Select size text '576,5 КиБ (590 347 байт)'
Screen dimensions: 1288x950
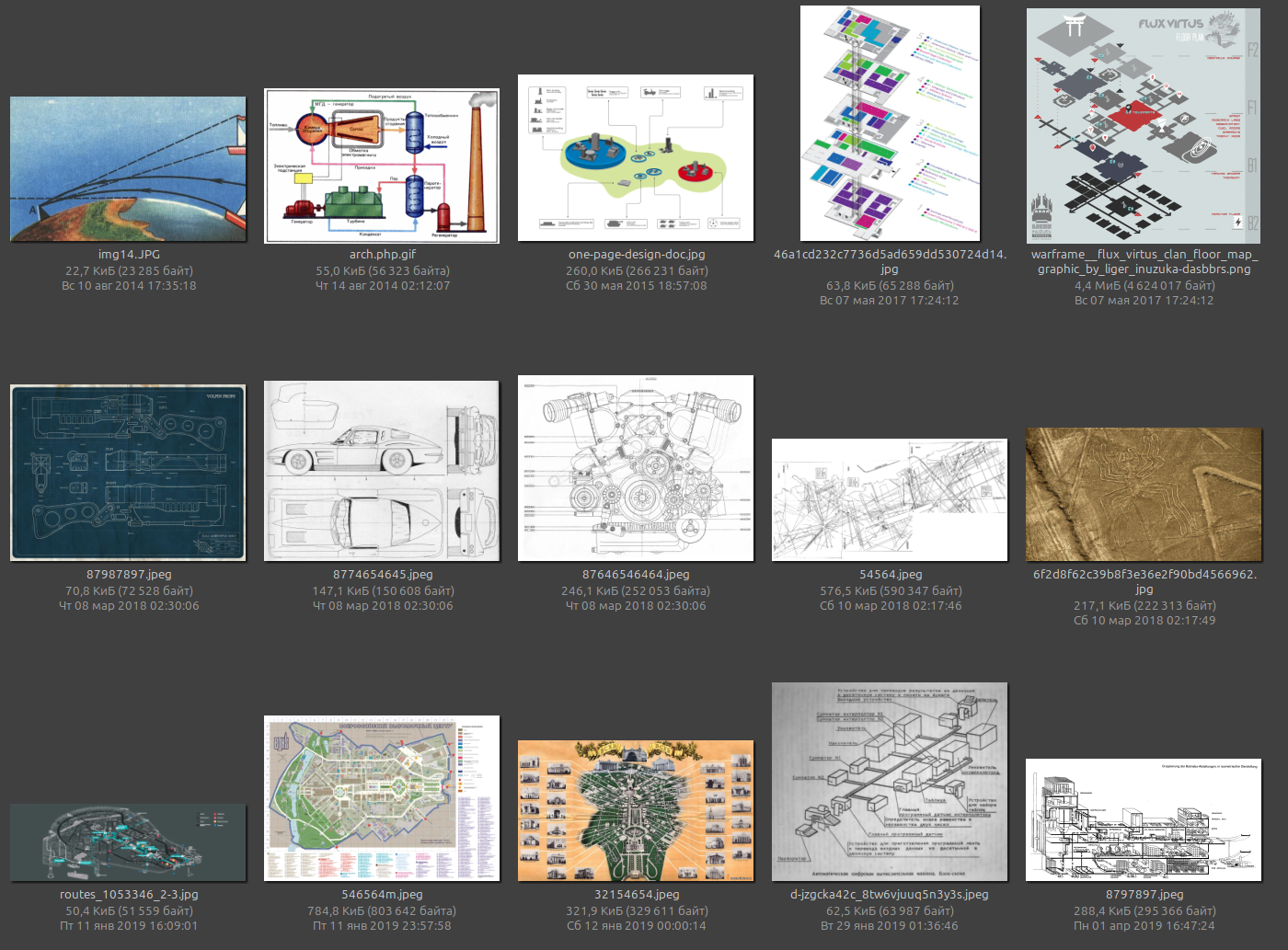click(x=891, y=591)
